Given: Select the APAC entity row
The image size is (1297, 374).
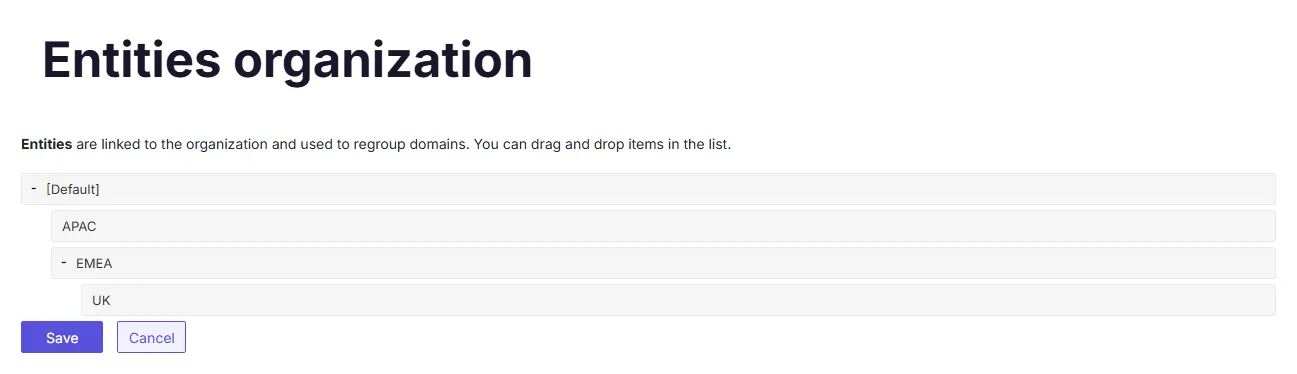Looking at the screenshot, I should point(663,226).
